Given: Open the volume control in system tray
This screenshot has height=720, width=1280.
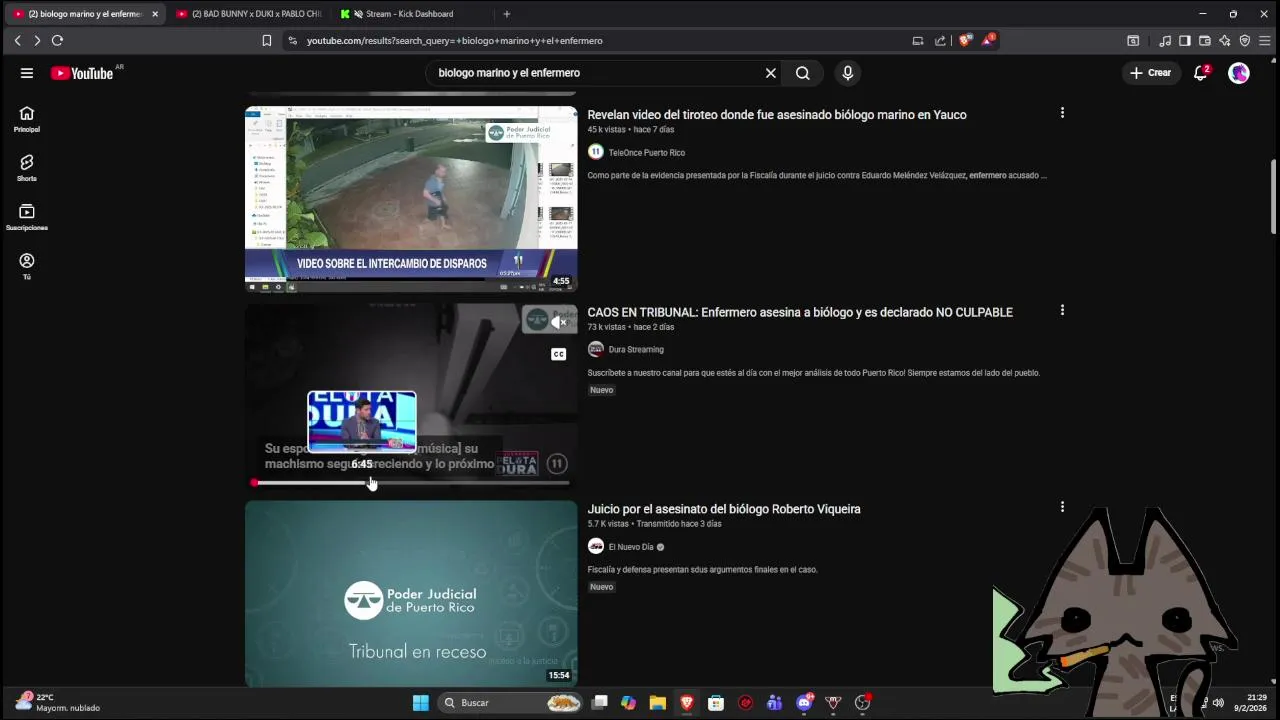Looking at the screenshot, I should 1218,703.
